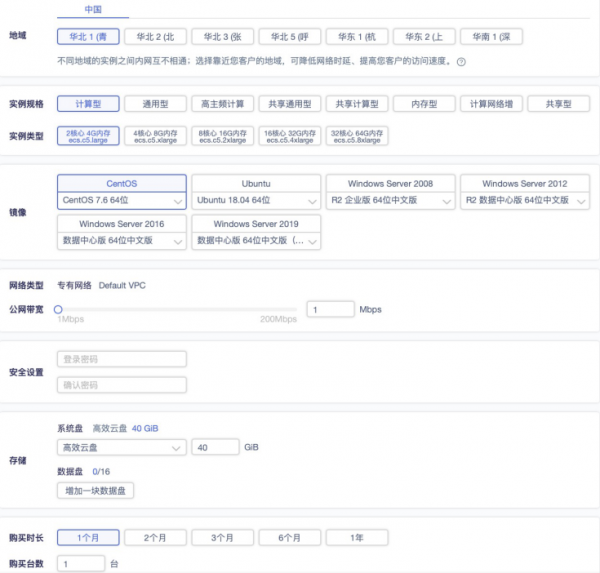Click the help icon after the region description
Screen dimensions: 600x573
tap(462, 62)
